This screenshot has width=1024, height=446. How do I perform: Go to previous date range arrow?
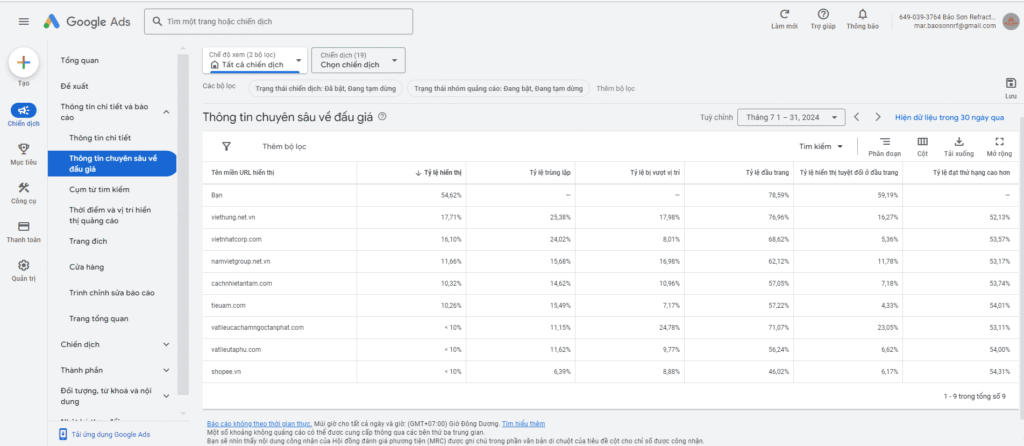click(857, 118)
